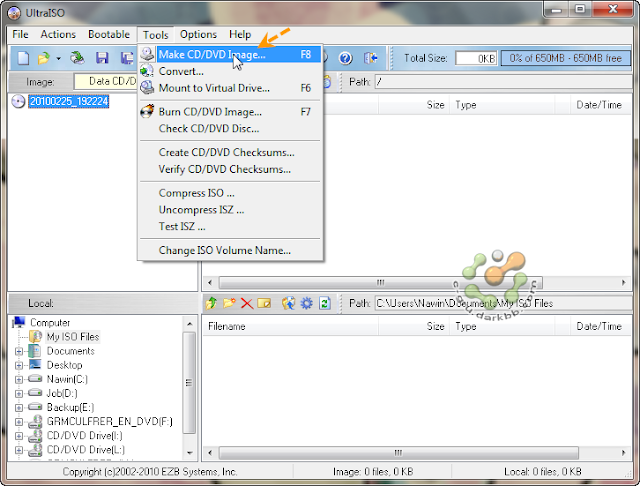Click the New Folder icon in Local toolbar
Image resolution: width=640 pixels, height=486 pixels.
pos(229,303)
